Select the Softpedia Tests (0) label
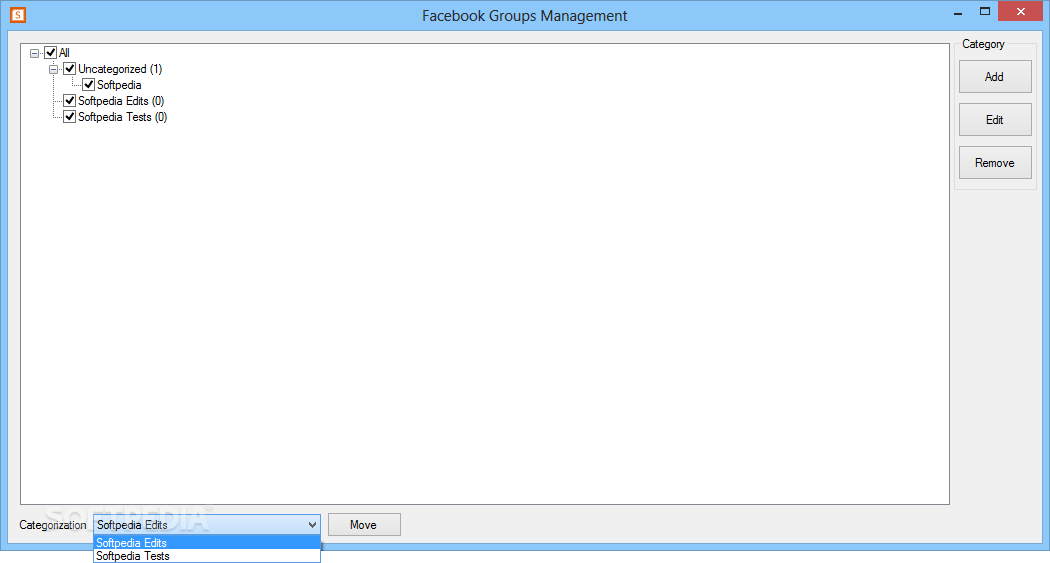The height and width of the screenshot is (563, 1050). point(123,117)
